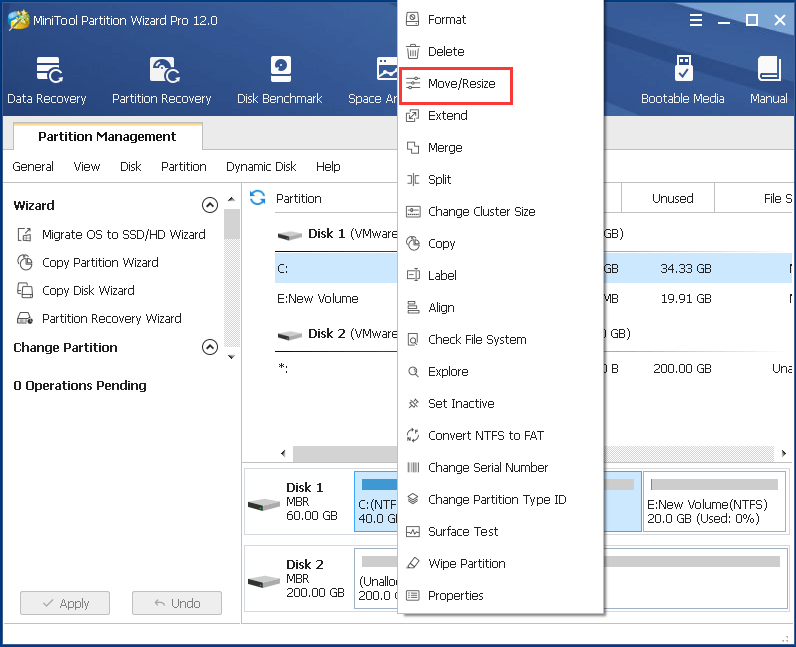Screen dimensions: 796x647
Task: Open the Help menu
Action: coord(328,167)
